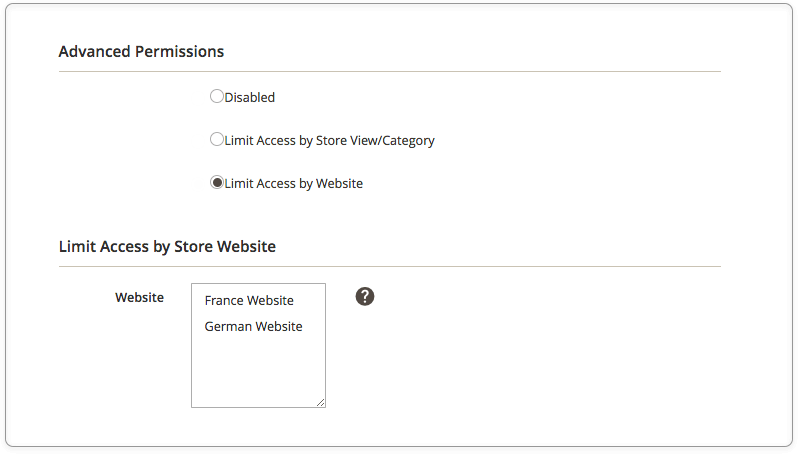Choose Limit Access by Store View/Category radio

point(217,139)
